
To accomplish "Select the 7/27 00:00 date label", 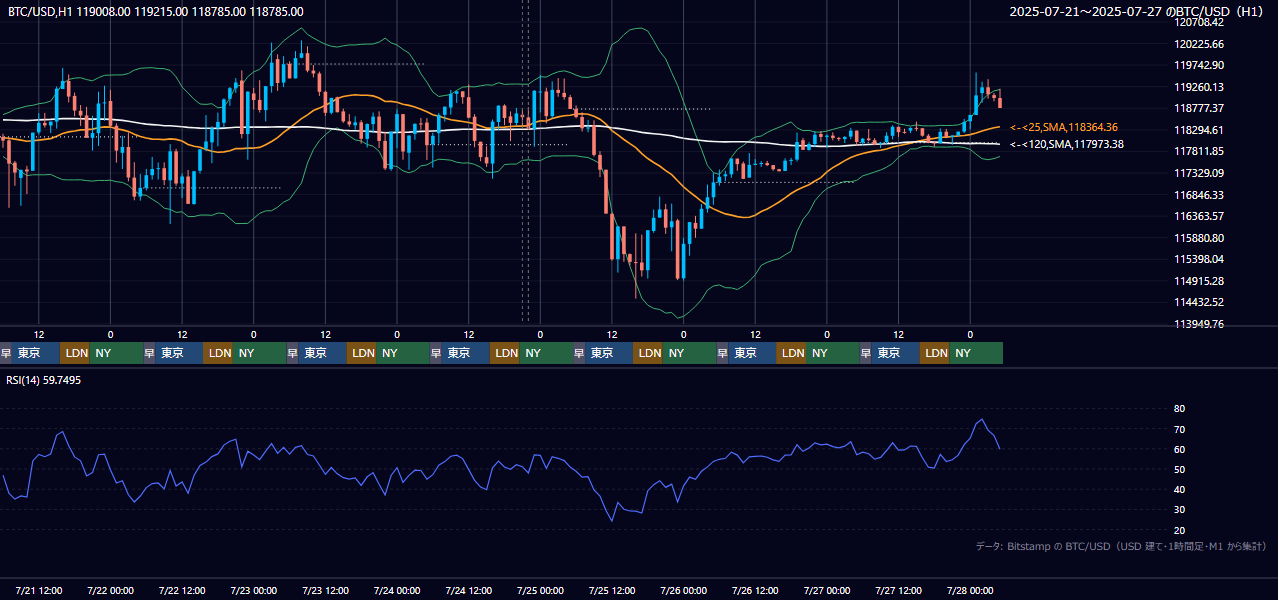I will [827, 590].
